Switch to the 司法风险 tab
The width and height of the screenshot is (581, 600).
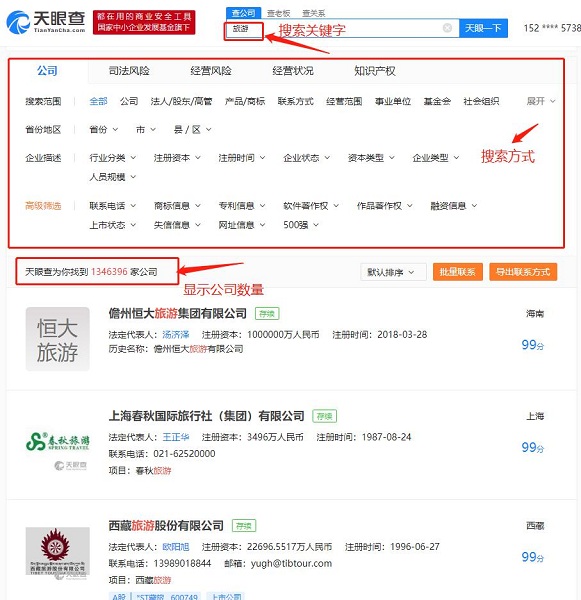click(129, 71)
